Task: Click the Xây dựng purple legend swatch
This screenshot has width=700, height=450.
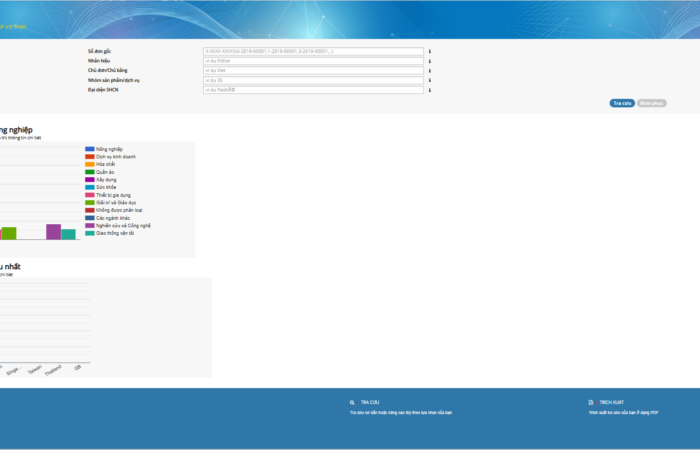Action: (90, 179)
